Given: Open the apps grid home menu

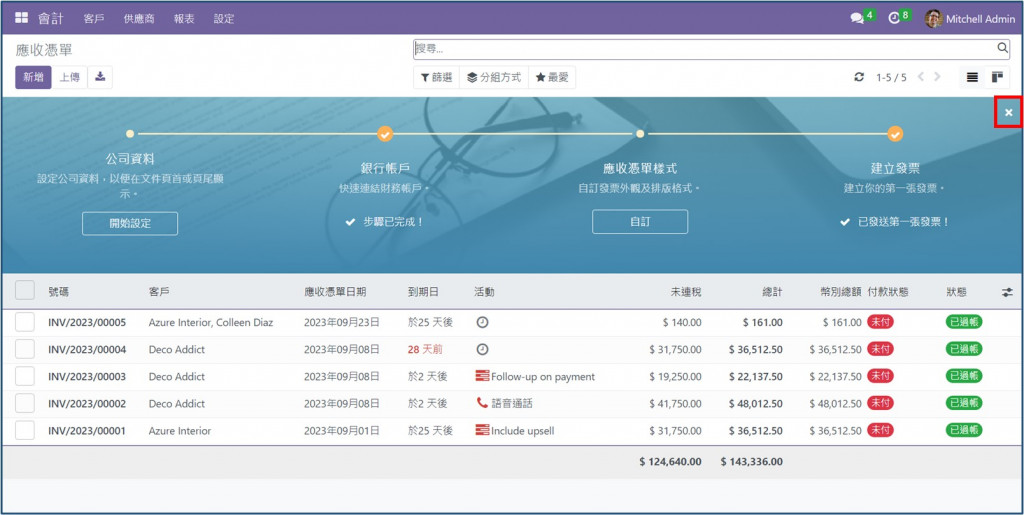Looking at the screenshot, I should pyautogui.click(x=22, y=18).
